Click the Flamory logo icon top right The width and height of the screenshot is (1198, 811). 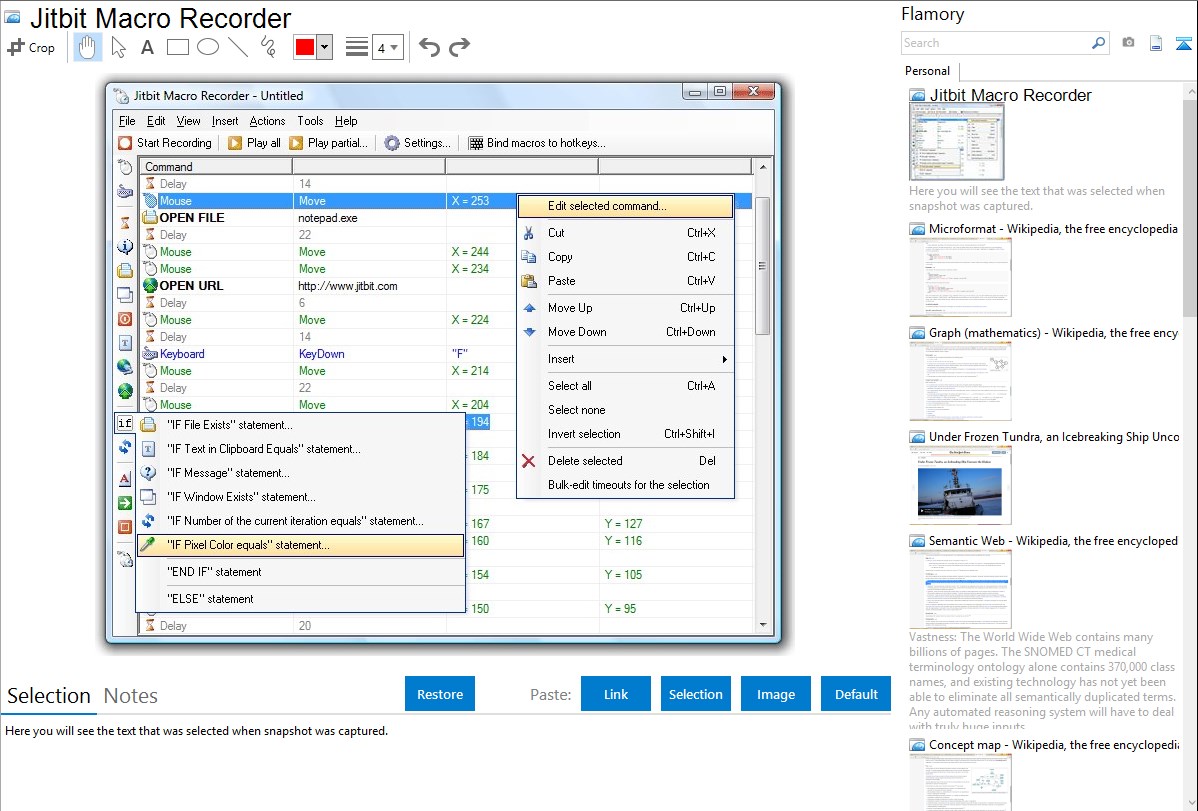pyautogui.click(x=1185, y=44)
